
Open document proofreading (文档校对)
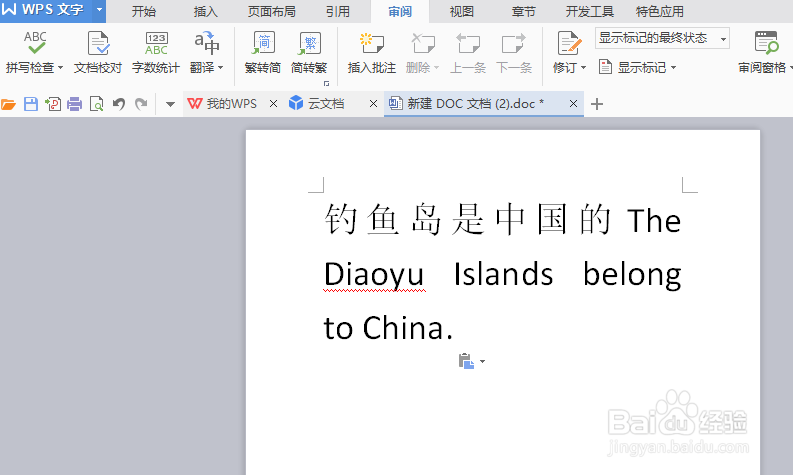98,53
